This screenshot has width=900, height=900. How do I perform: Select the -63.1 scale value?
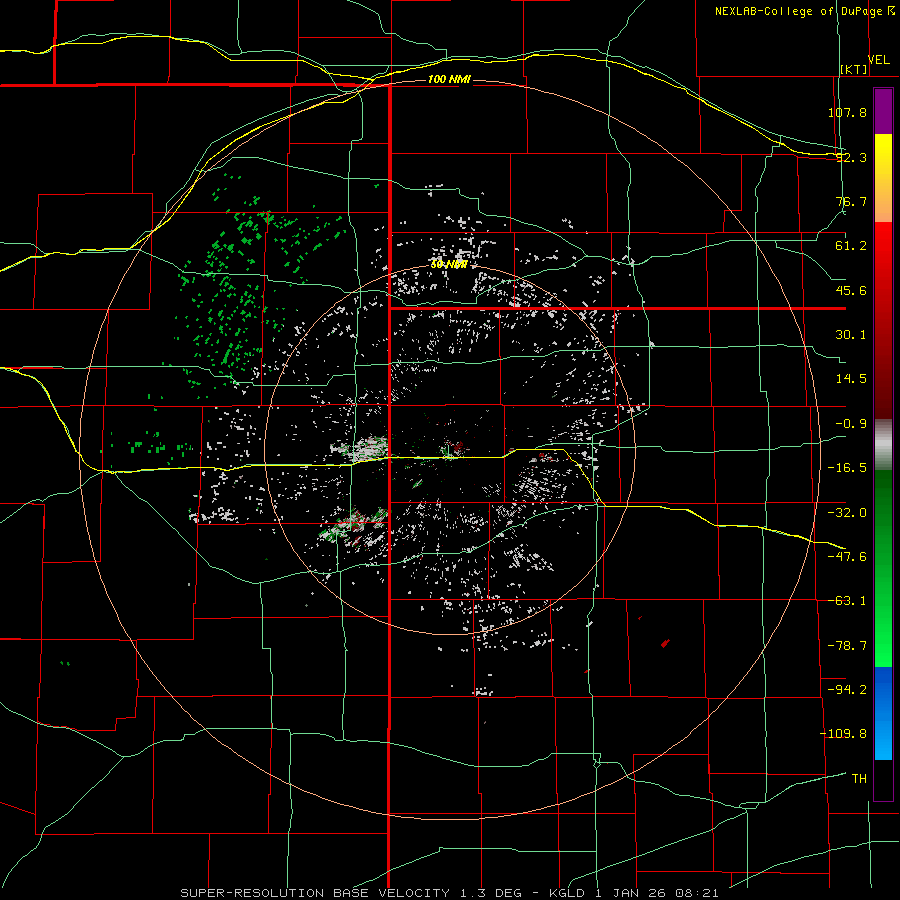click(x=847, y=601)
